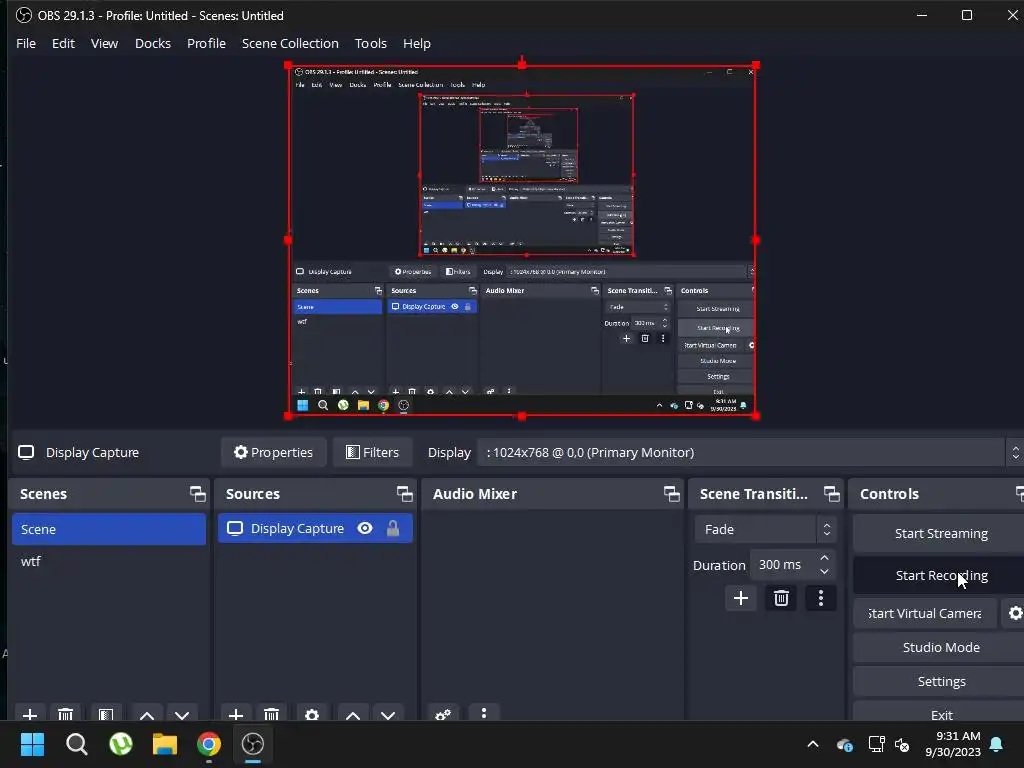
Task: Open the Display monitor dropdown
Action: point(750,452)
